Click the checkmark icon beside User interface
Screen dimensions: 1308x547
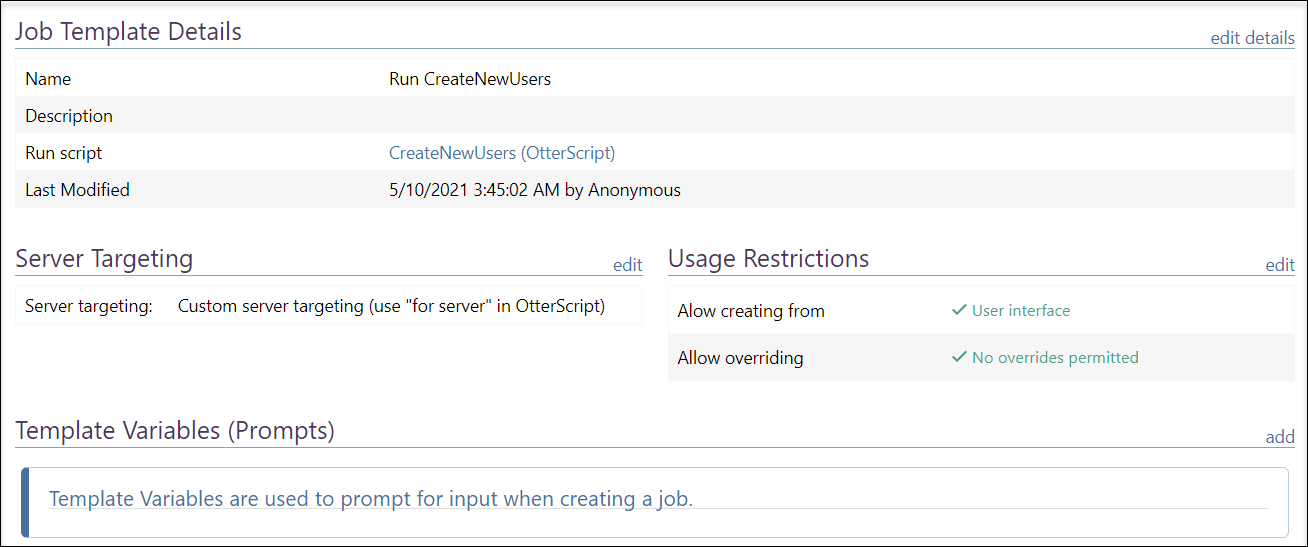click(959, 311)
